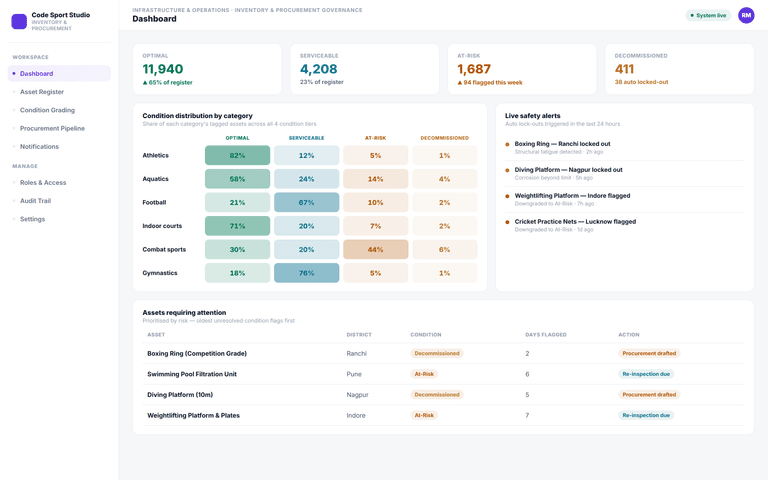Click the CONDITION column header in table
The height and width of the screenshot is (480, 768).
coord(426,335)
